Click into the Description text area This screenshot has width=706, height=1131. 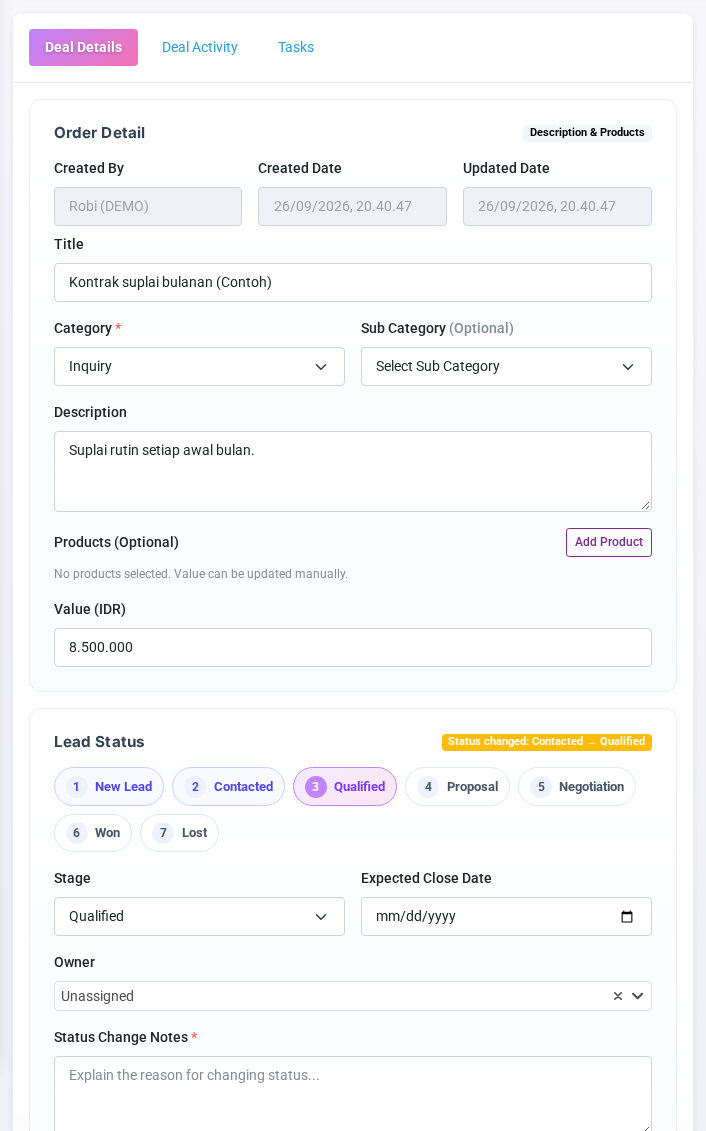point(353,472)
